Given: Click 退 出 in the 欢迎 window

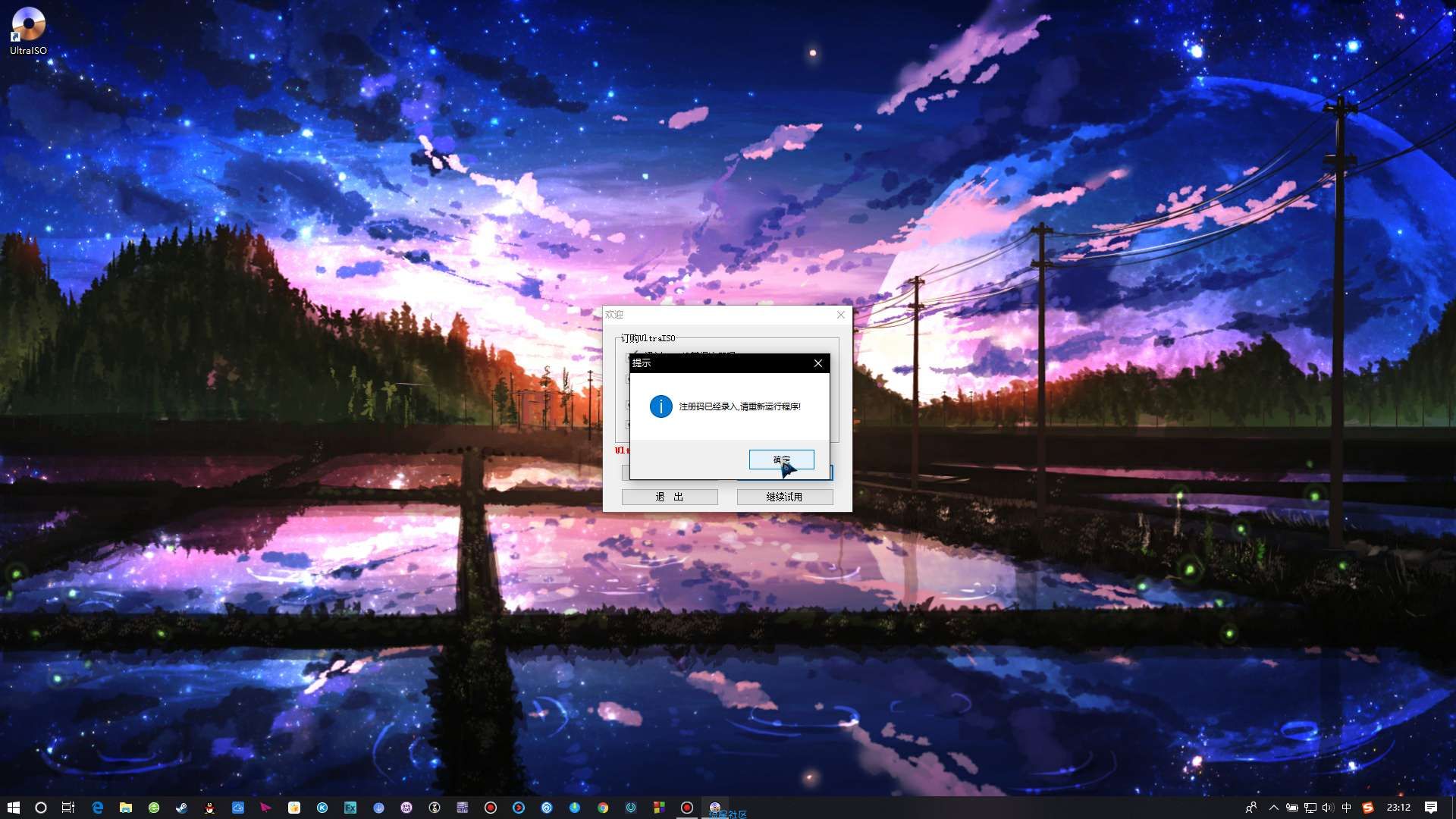Looking at the screenshot, I should pyautogui.click(x=670, y=497).
